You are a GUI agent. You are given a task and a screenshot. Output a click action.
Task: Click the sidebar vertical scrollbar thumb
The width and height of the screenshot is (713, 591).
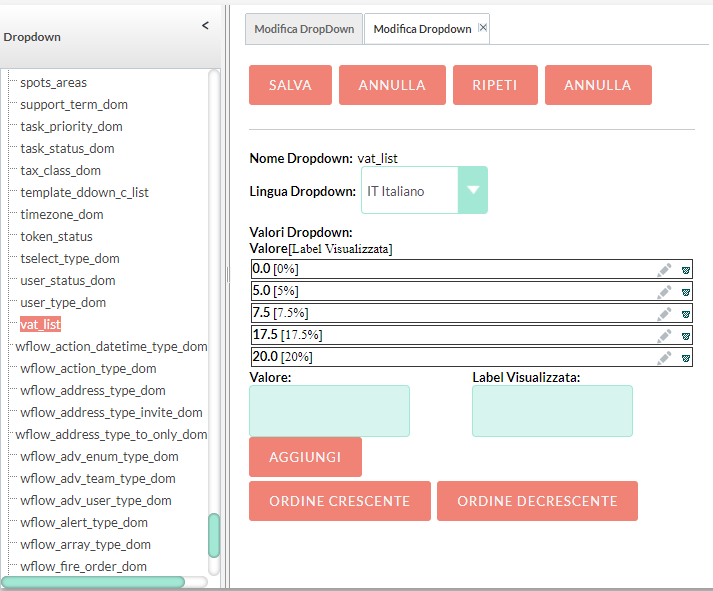(214, 536)
